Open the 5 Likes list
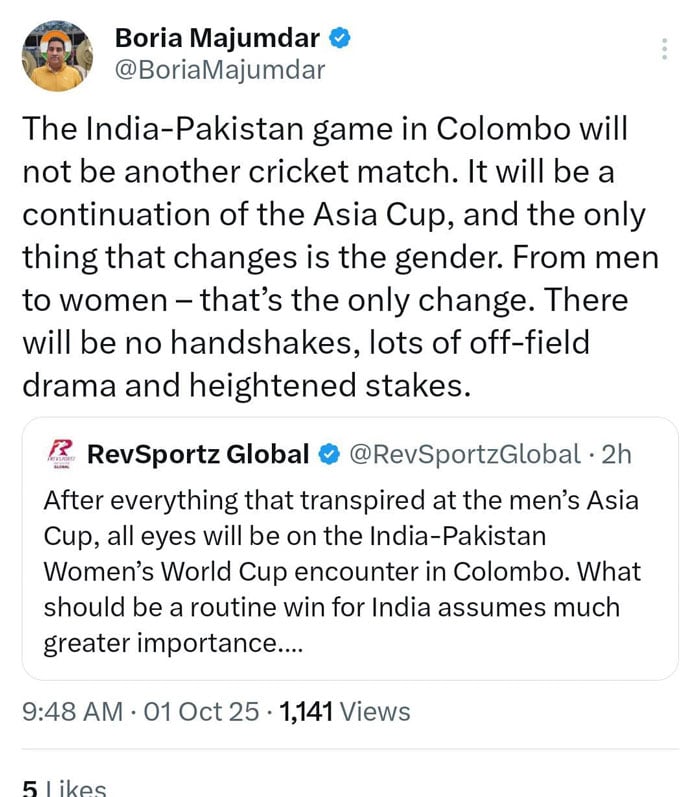 tap(63, 788)
